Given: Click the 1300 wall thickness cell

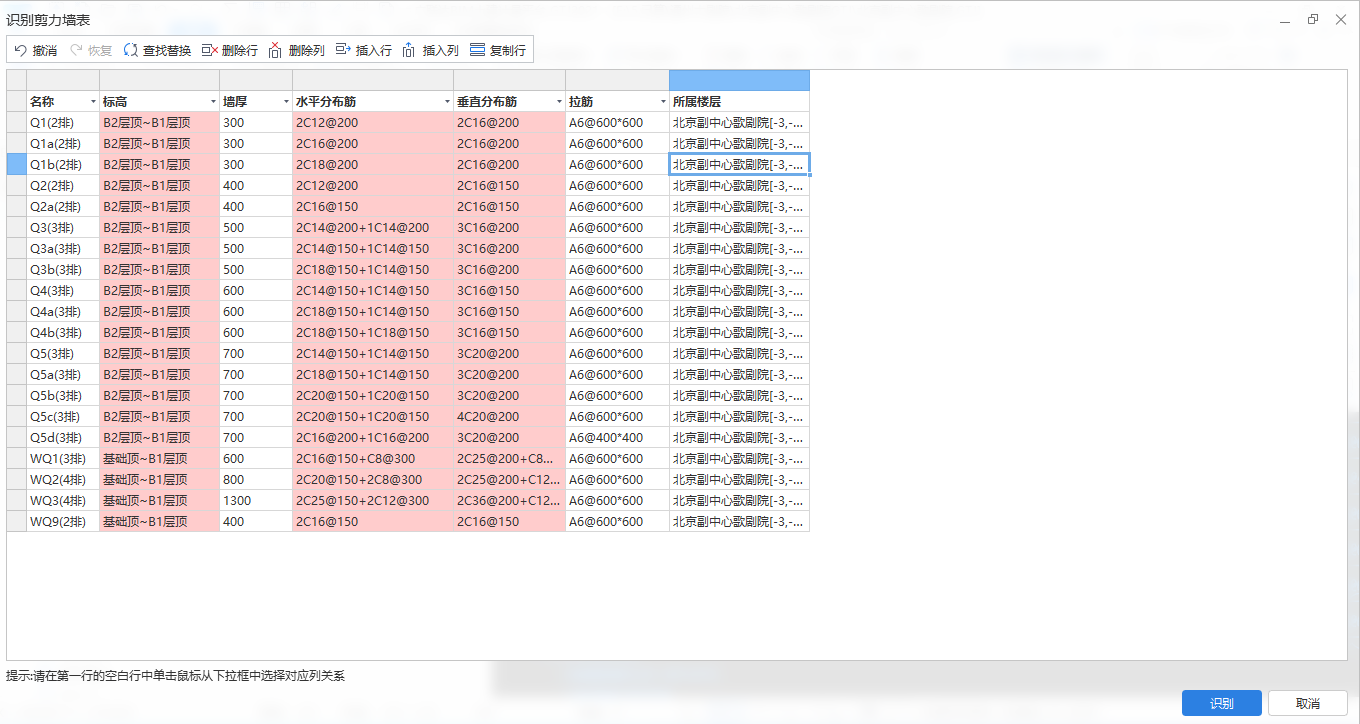Looking at the screenshot, I should click(256, 501).
